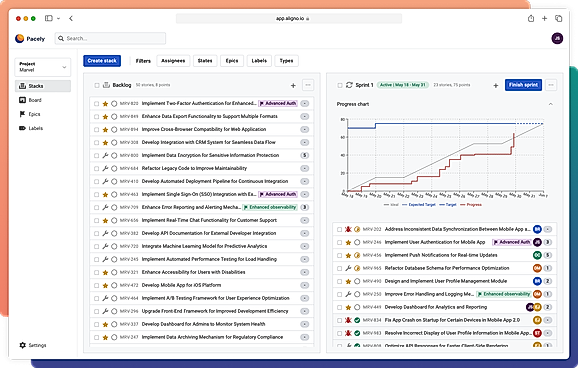Click state circle on MRV-849 story
The width and height of the screenshot is (578, 368).
114,117
